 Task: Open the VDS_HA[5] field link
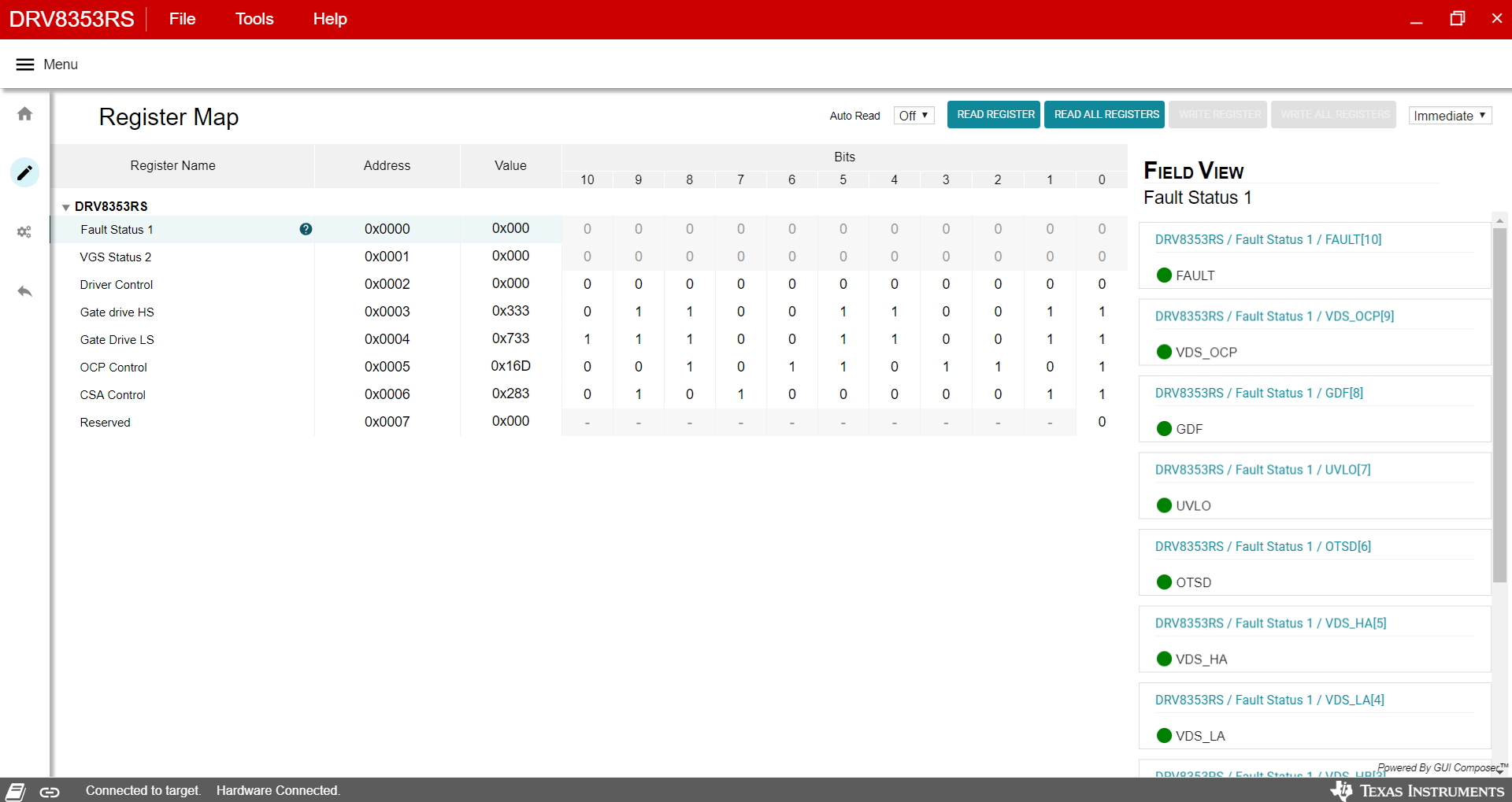point(1271,623)
